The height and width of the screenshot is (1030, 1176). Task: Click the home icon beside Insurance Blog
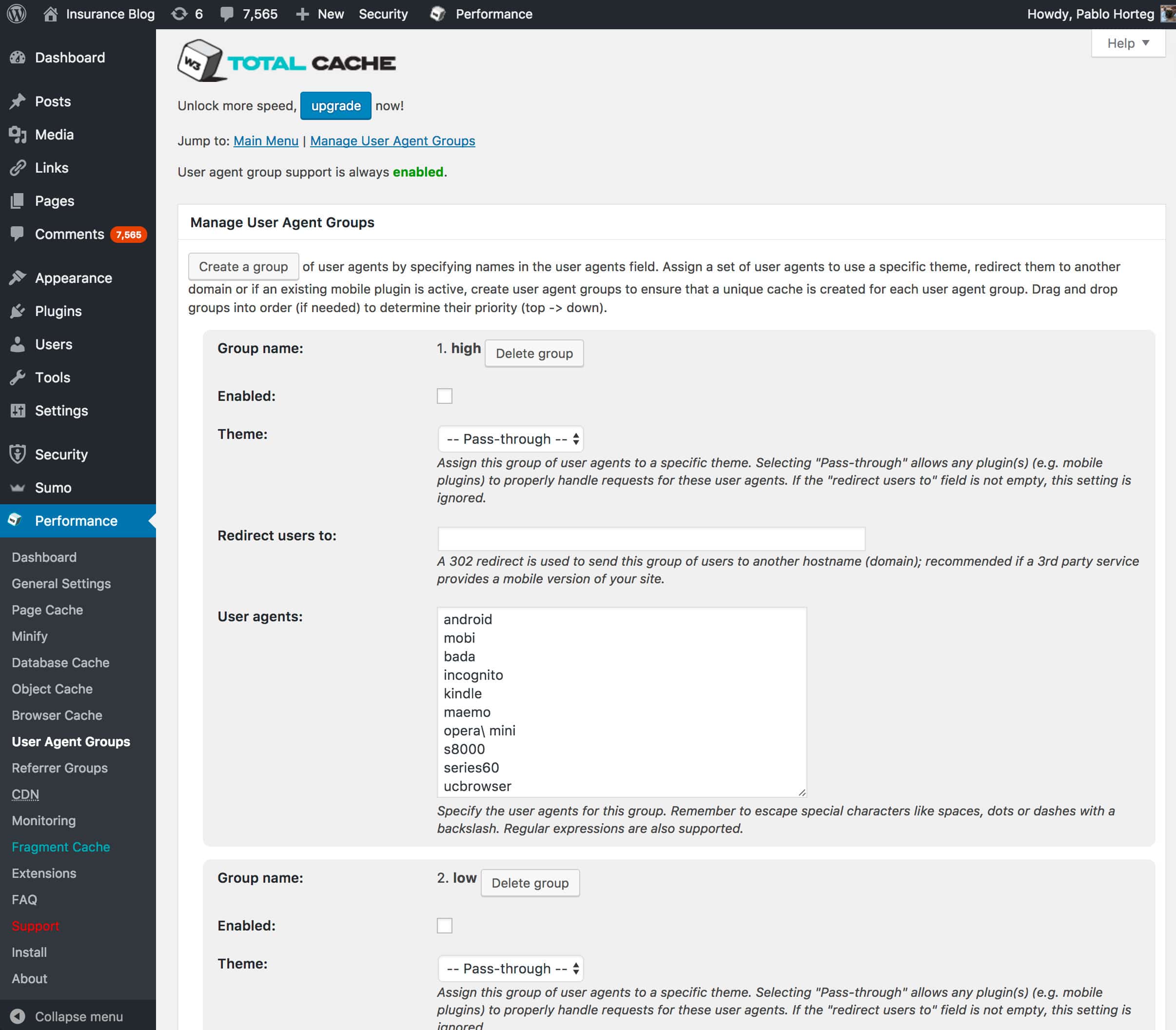pos(51,14)
